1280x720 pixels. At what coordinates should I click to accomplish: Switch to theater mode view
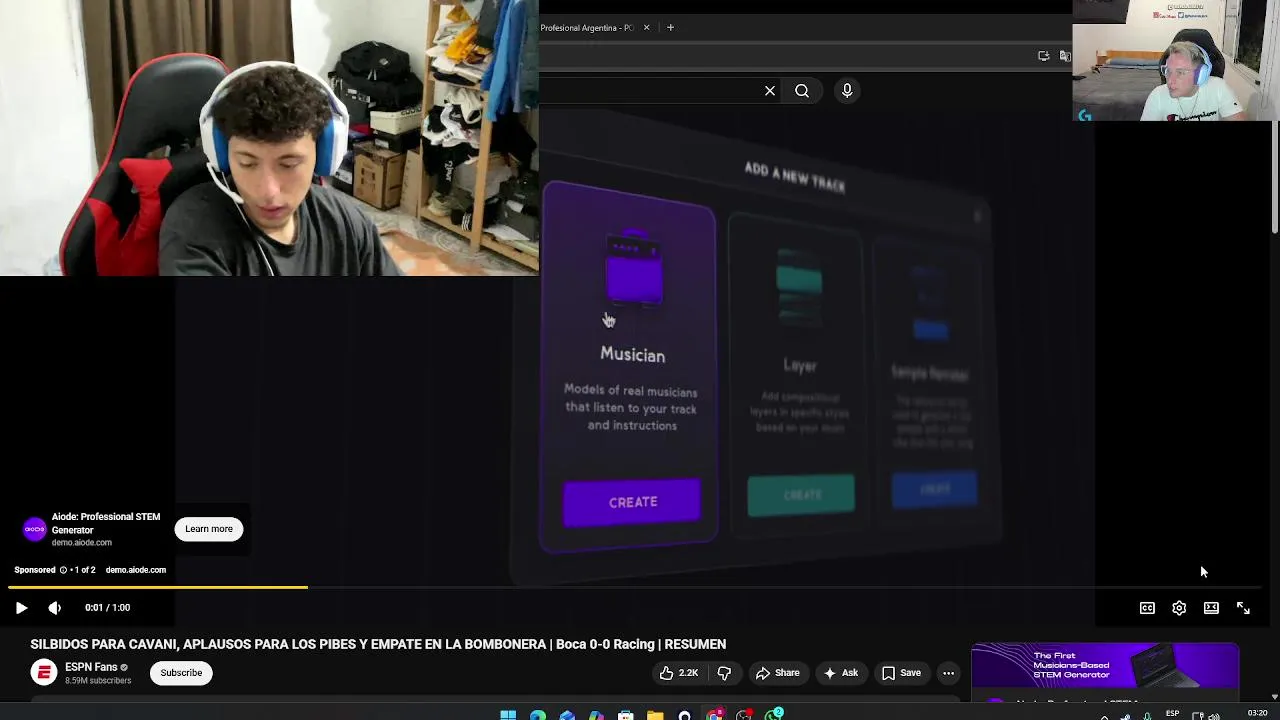point(1211,608)
